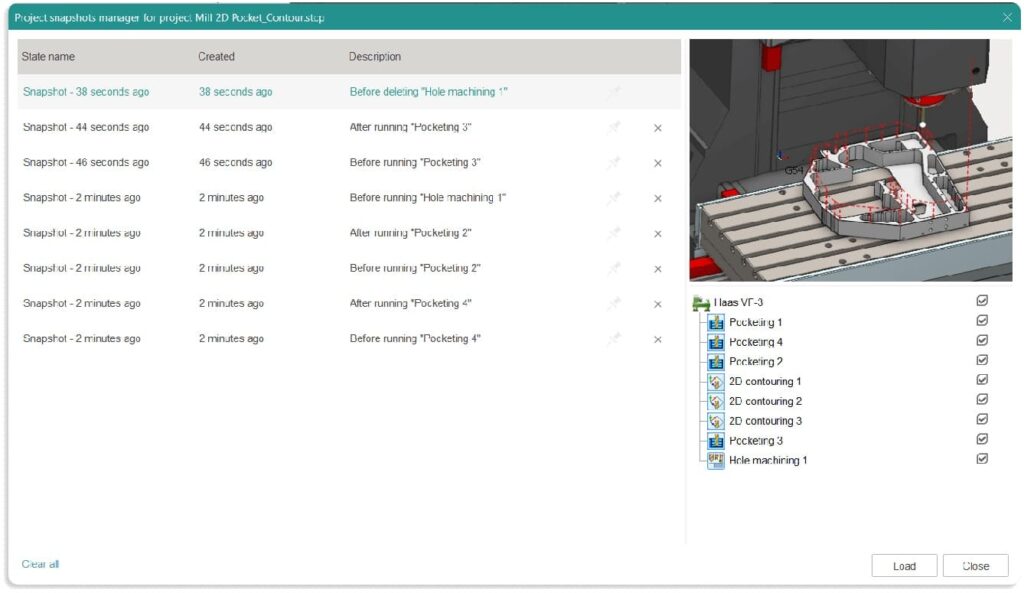Remove snapshot 'Before running Pocketing 4'

(x=657, y=338)
